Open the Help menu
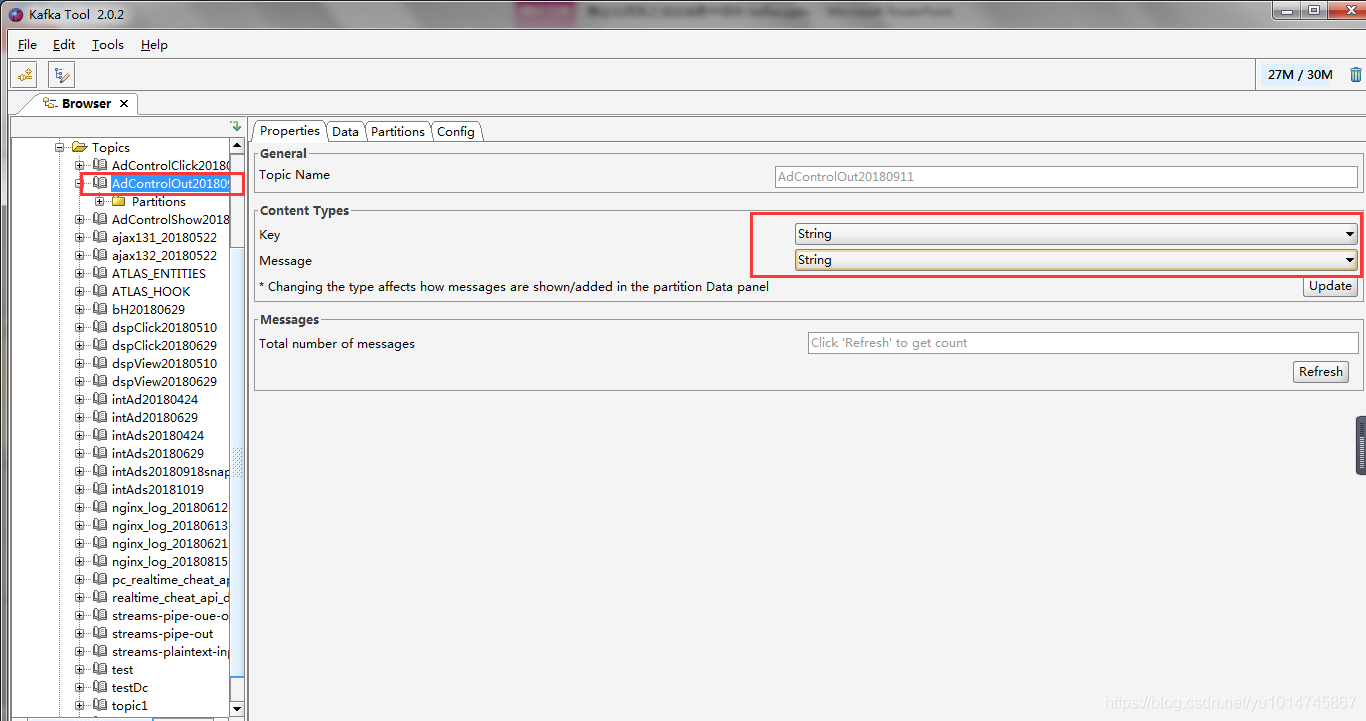The image size is (1366, 721). 154,45
